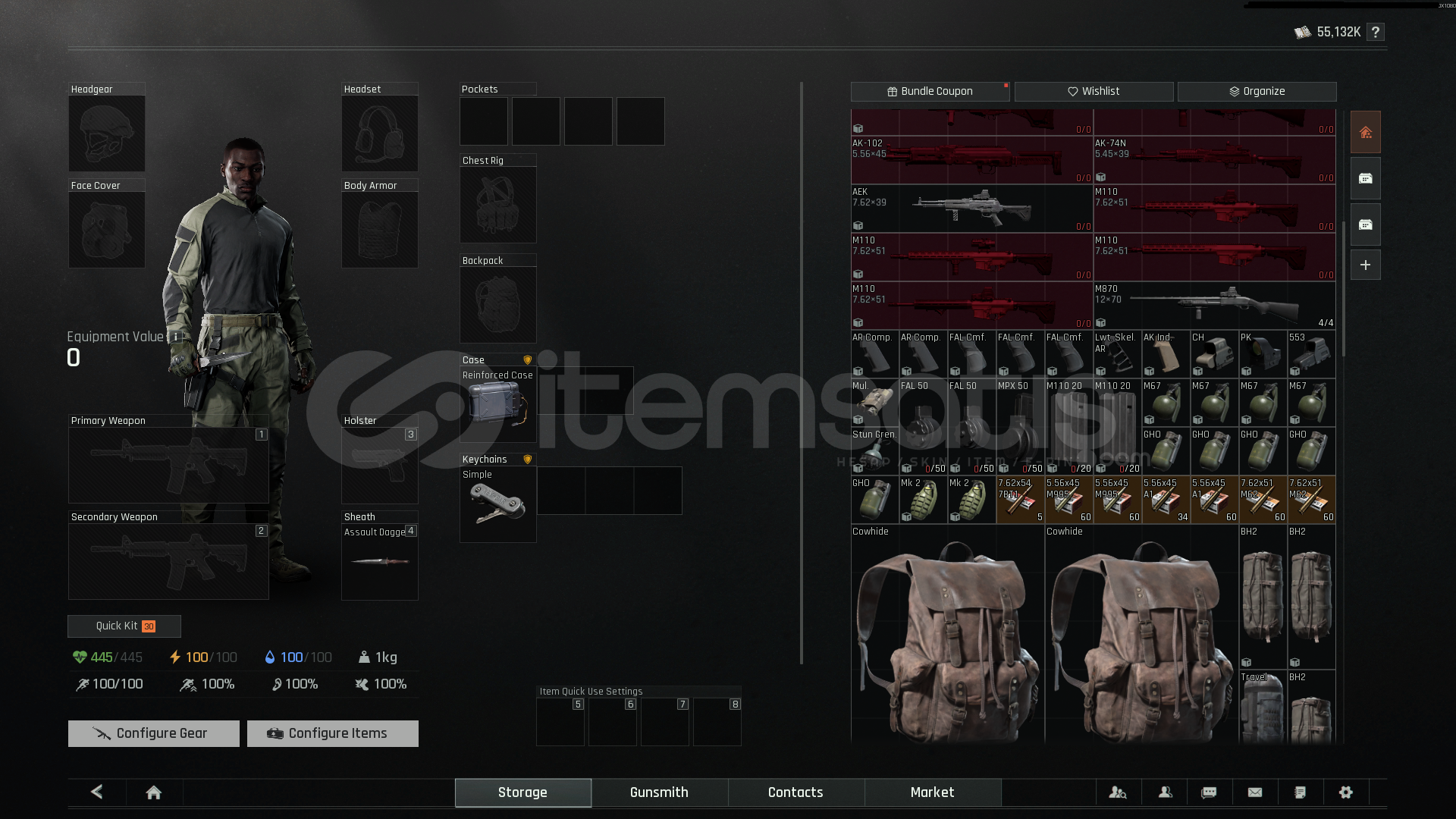Click quick use slot 8
This screenshot has width=1456, height=819.
[x=717, y=722]
